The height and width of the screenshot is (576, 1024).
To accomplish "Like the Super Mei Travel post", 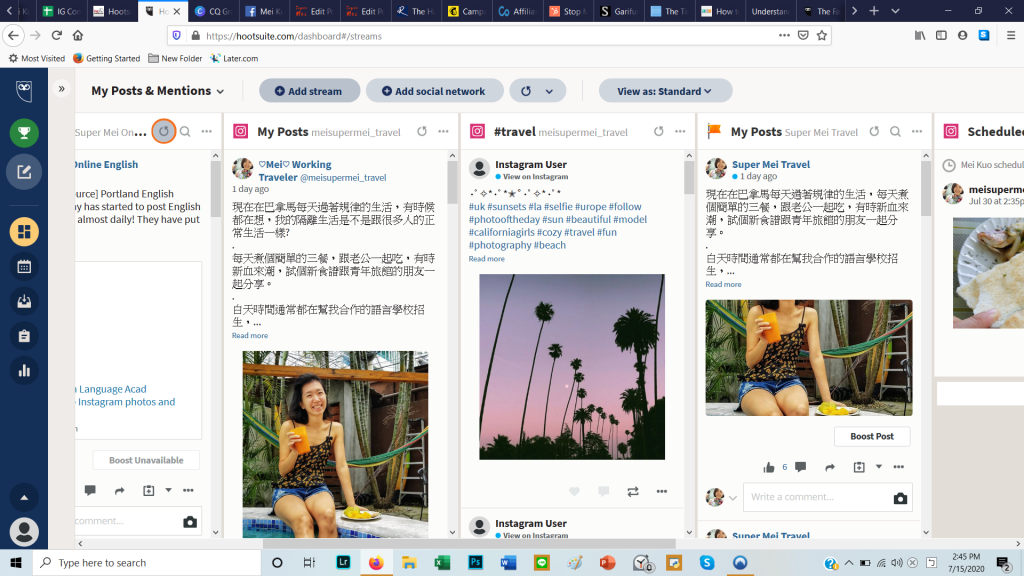I will point(769,467).
